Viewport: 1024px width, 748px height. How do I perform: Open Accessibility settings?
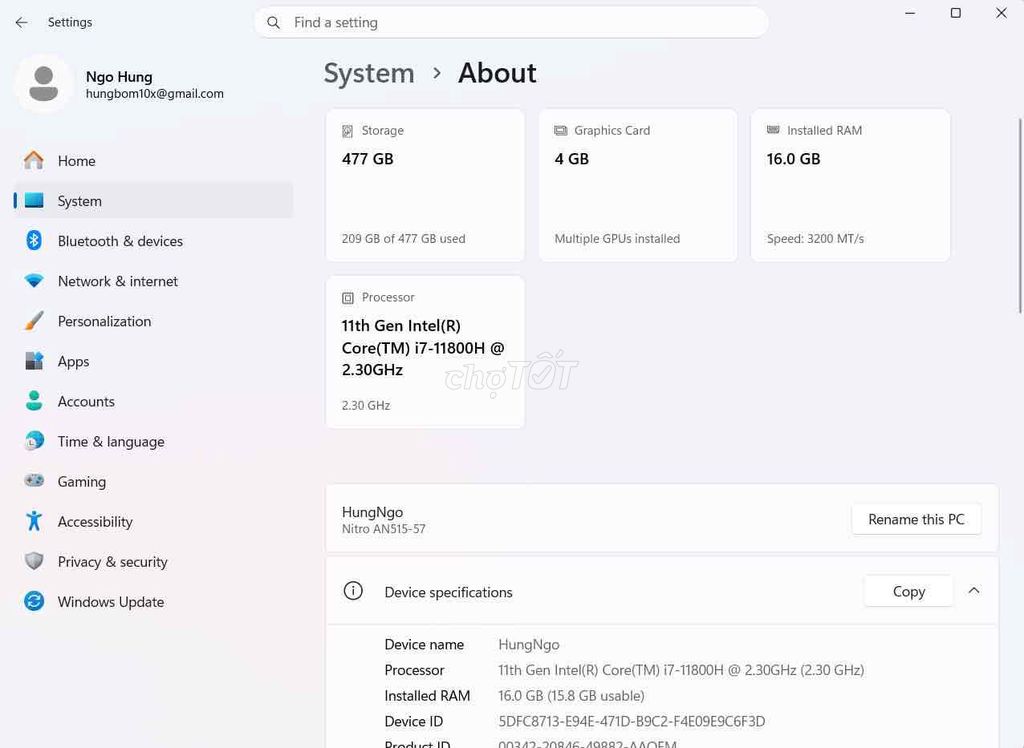click(x=153, y=521)
